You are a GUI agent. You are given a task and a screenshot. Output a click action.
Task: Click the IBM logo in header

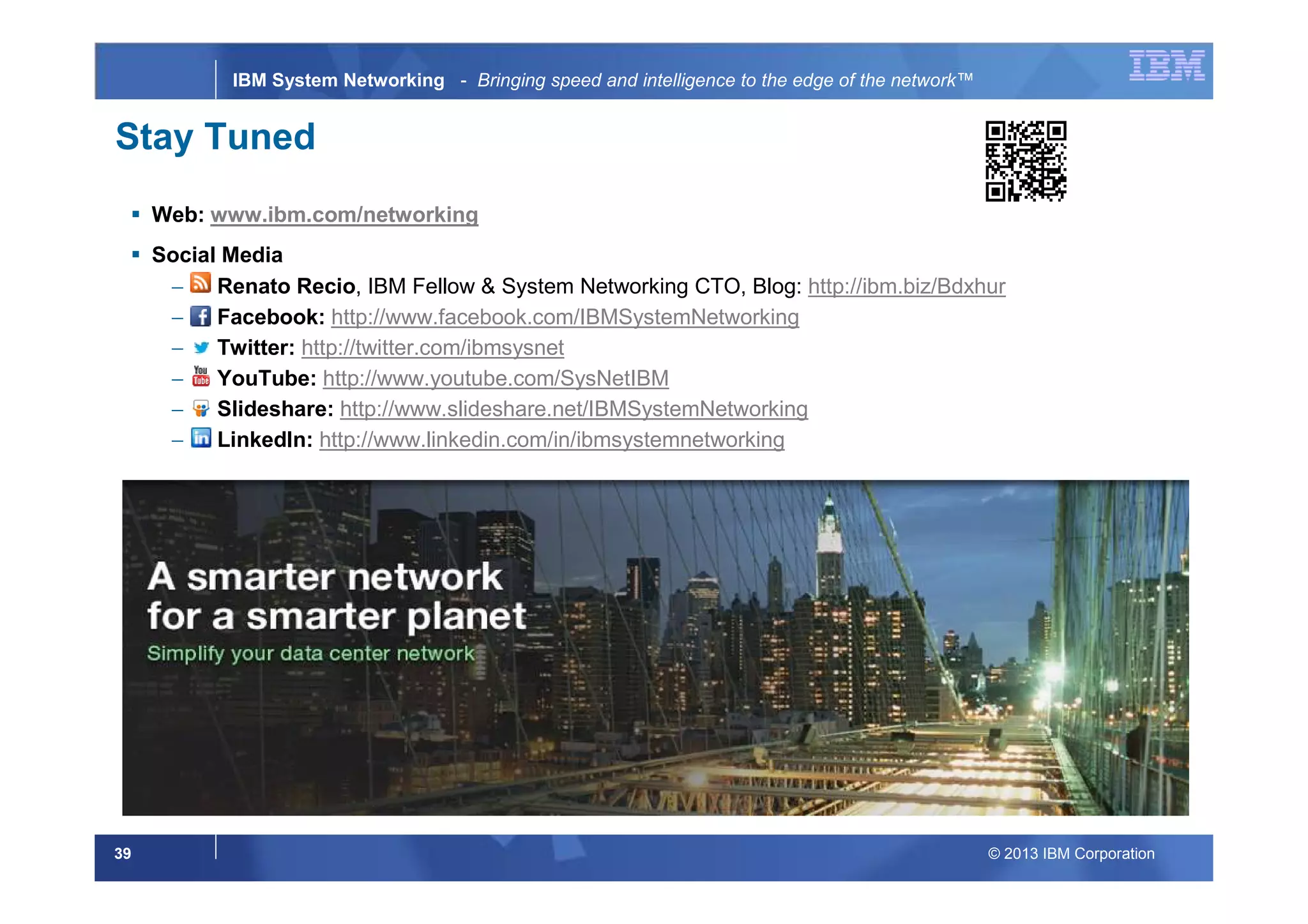tap(1166, 65)
